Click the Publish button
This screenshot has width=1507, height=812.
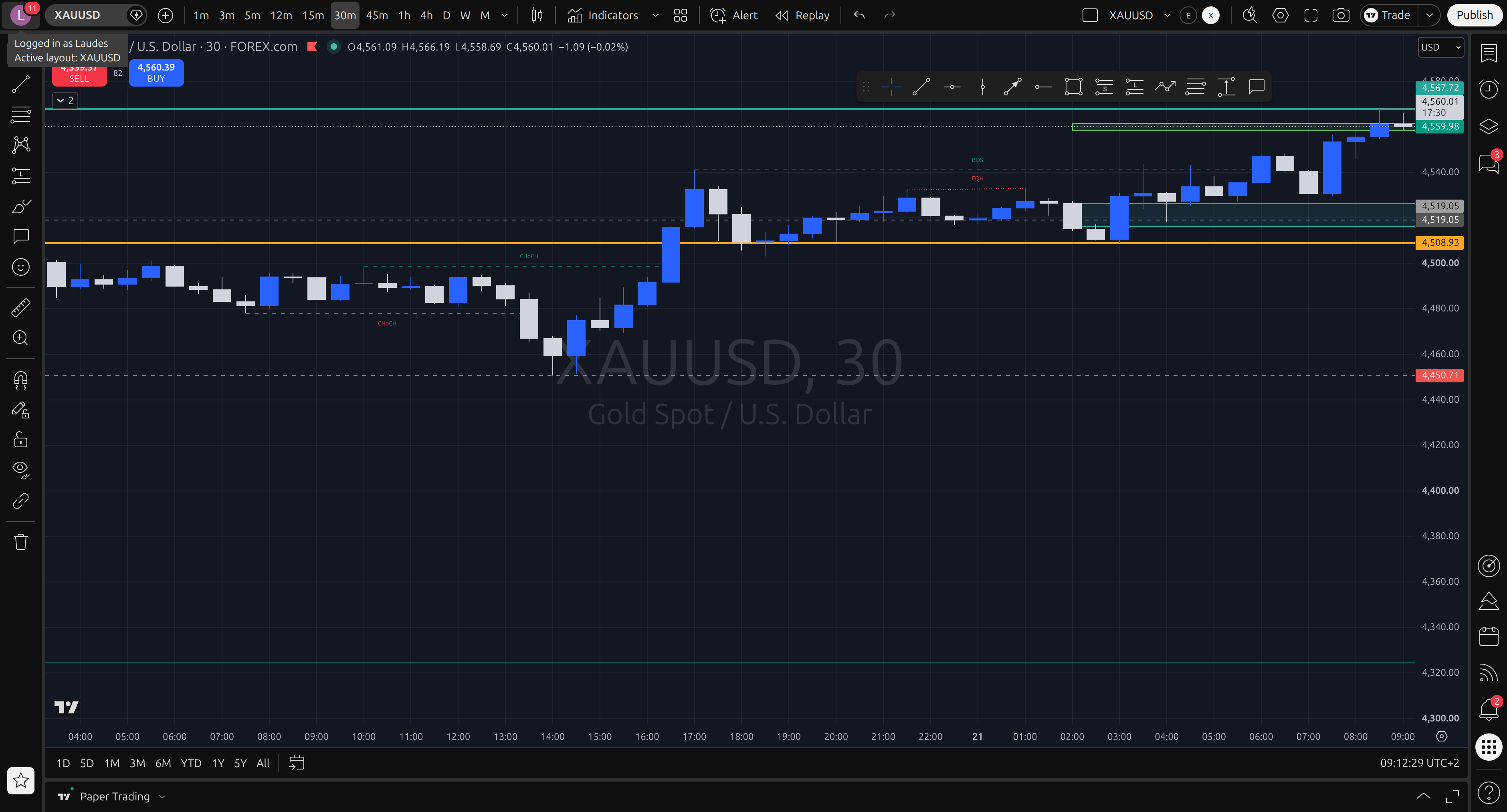tap(1474, 15)
